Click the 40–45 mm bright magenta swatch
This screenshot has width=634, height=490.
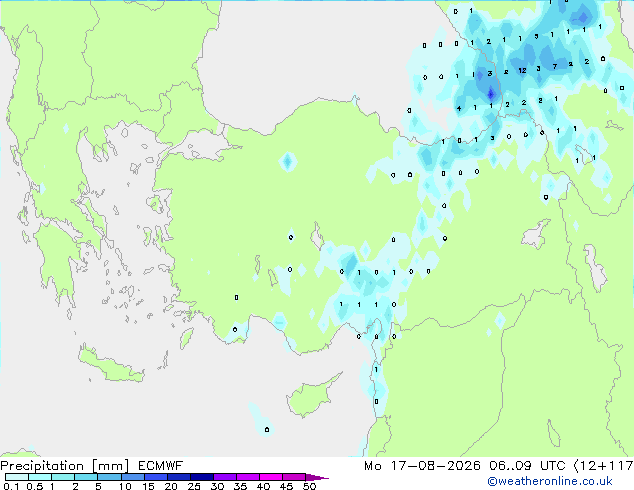click(271, 477)
